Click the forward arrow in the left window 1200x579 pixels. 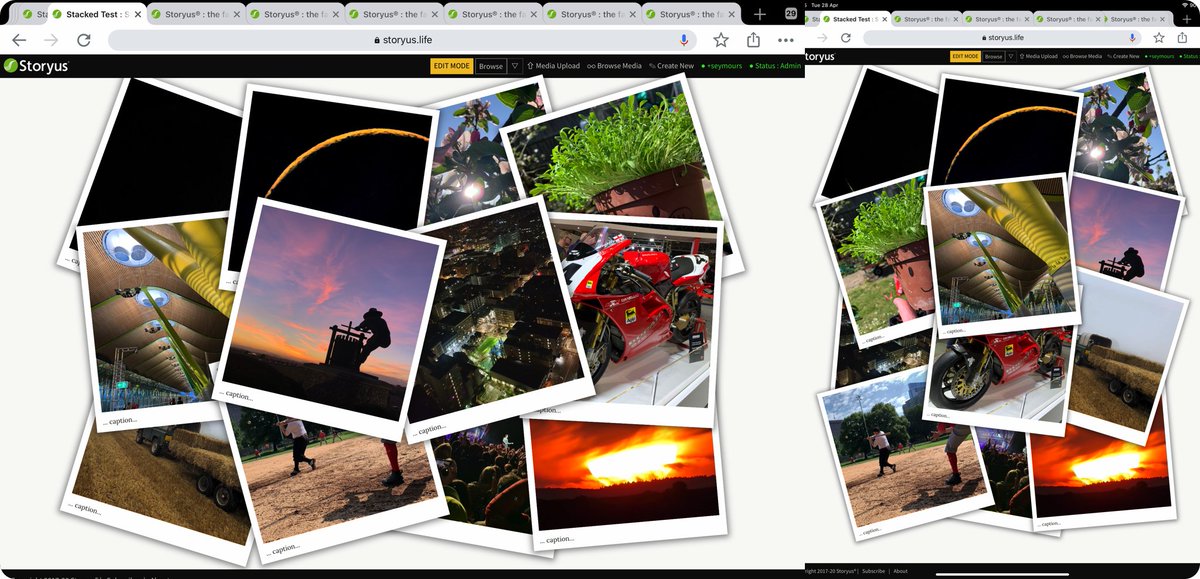tap(51, 40)
